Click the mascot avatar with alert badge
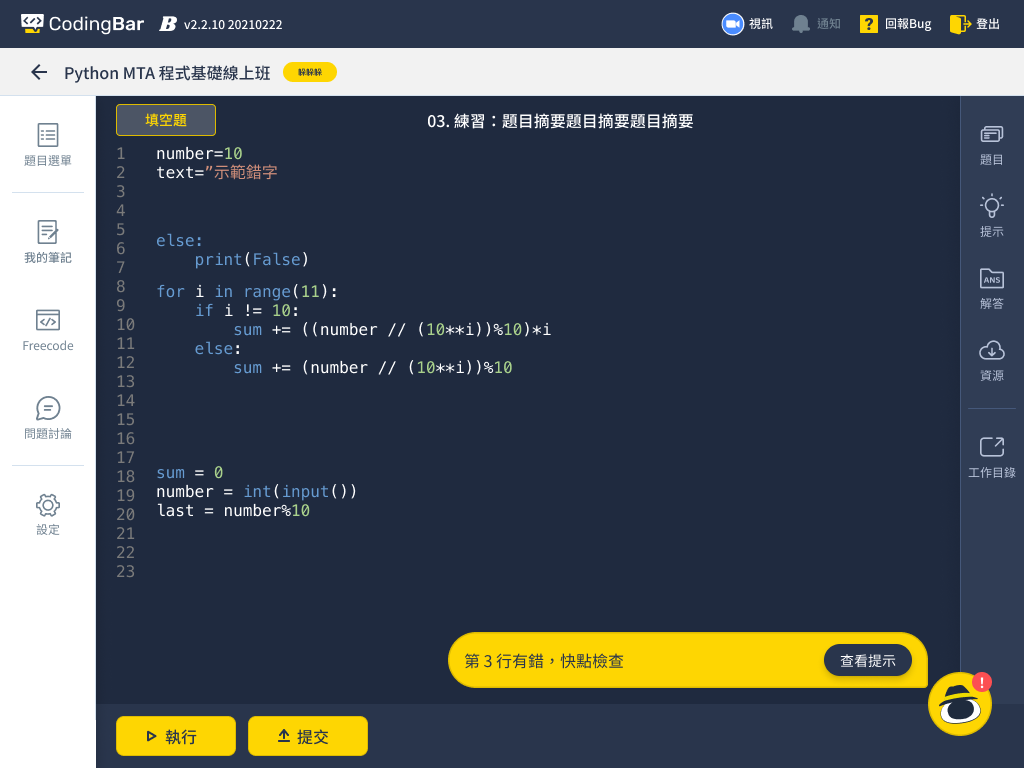The height and width of the screenshot is (768, 1024). point(960,704)
